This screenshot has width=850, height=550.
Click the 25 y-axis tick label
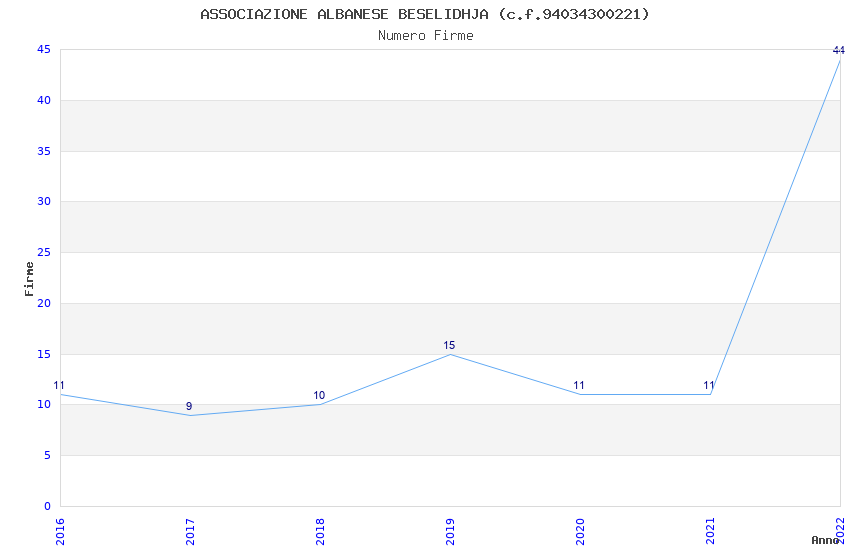click(x=44, y=253)
